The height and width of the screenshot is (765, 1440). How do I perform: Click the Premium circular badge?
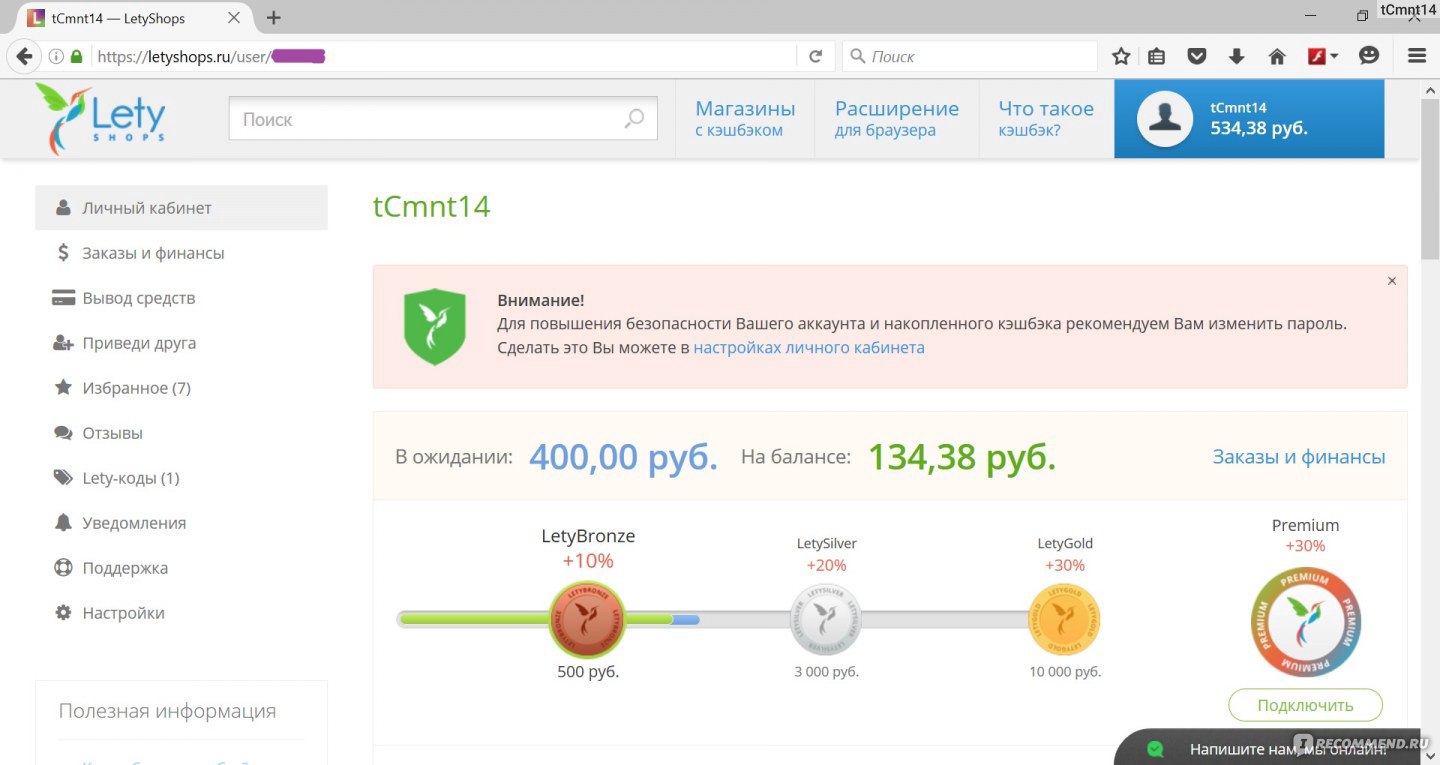(x=1305, y=621)
